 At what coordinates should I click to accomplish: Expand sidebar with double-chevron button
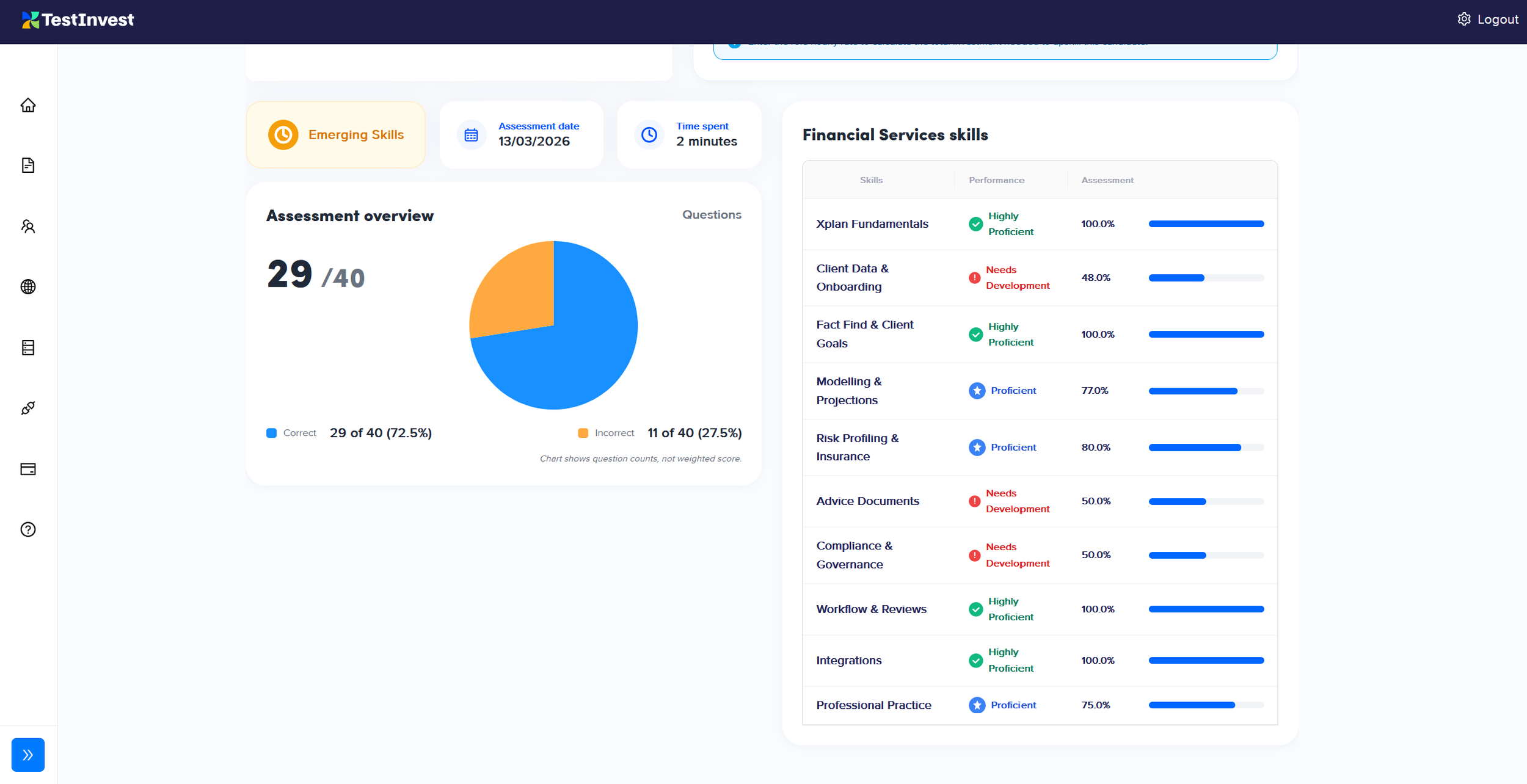(x=28, y=755)
